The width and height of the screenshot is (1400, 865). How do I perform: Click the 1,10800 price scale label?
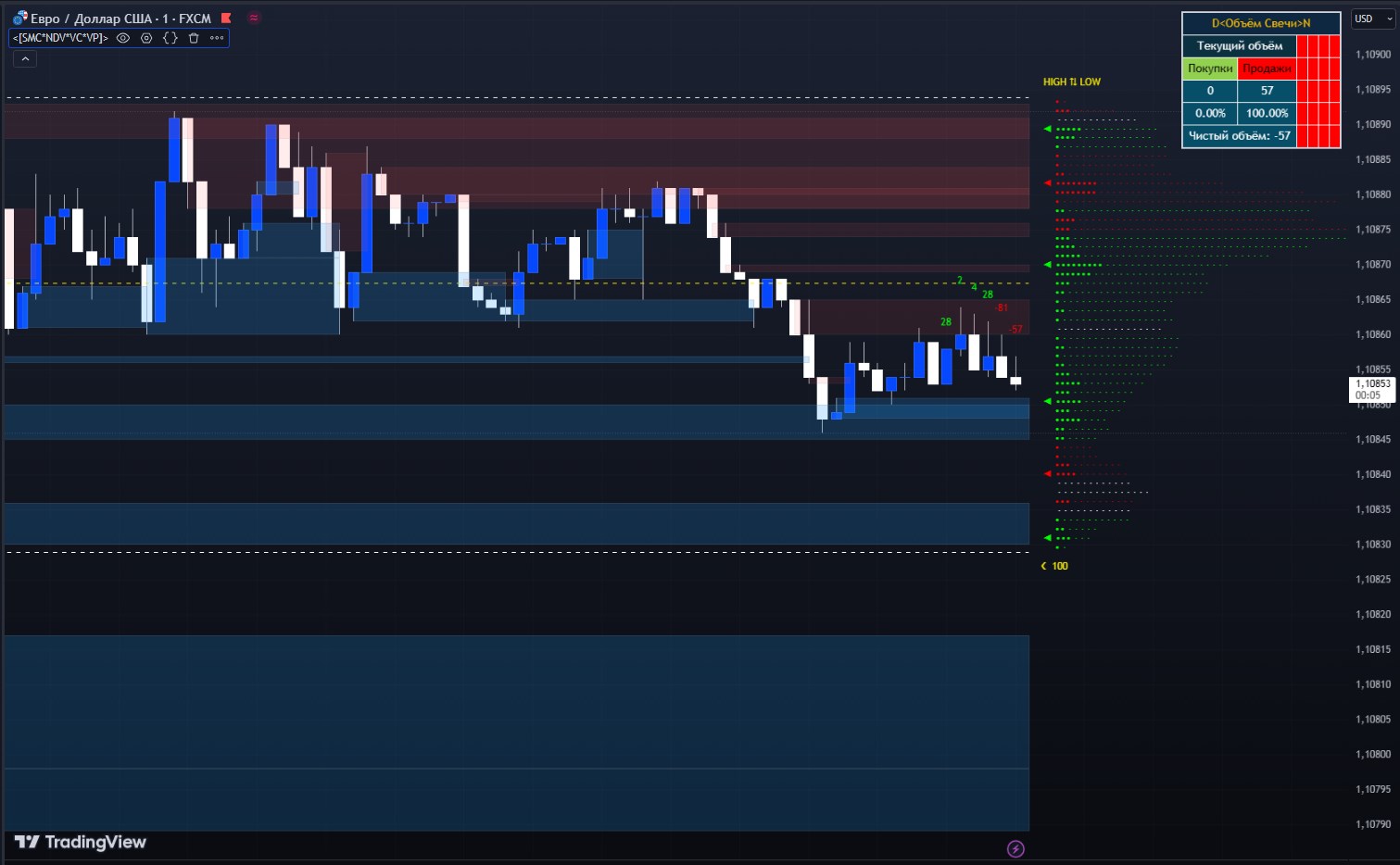[1373, 755]
